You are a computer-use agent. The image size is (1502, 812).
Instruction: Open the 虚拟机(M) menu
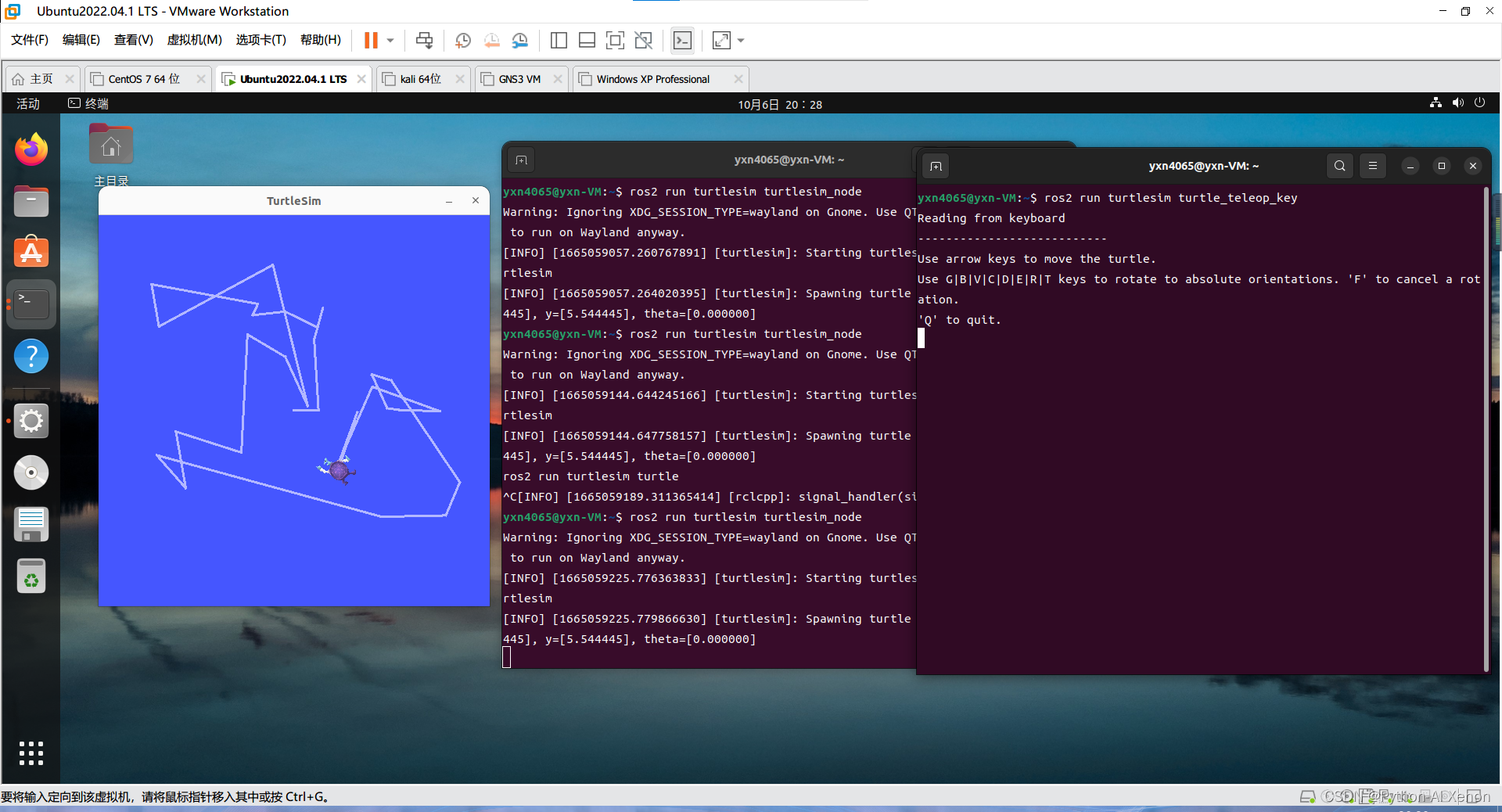point(195,40)
